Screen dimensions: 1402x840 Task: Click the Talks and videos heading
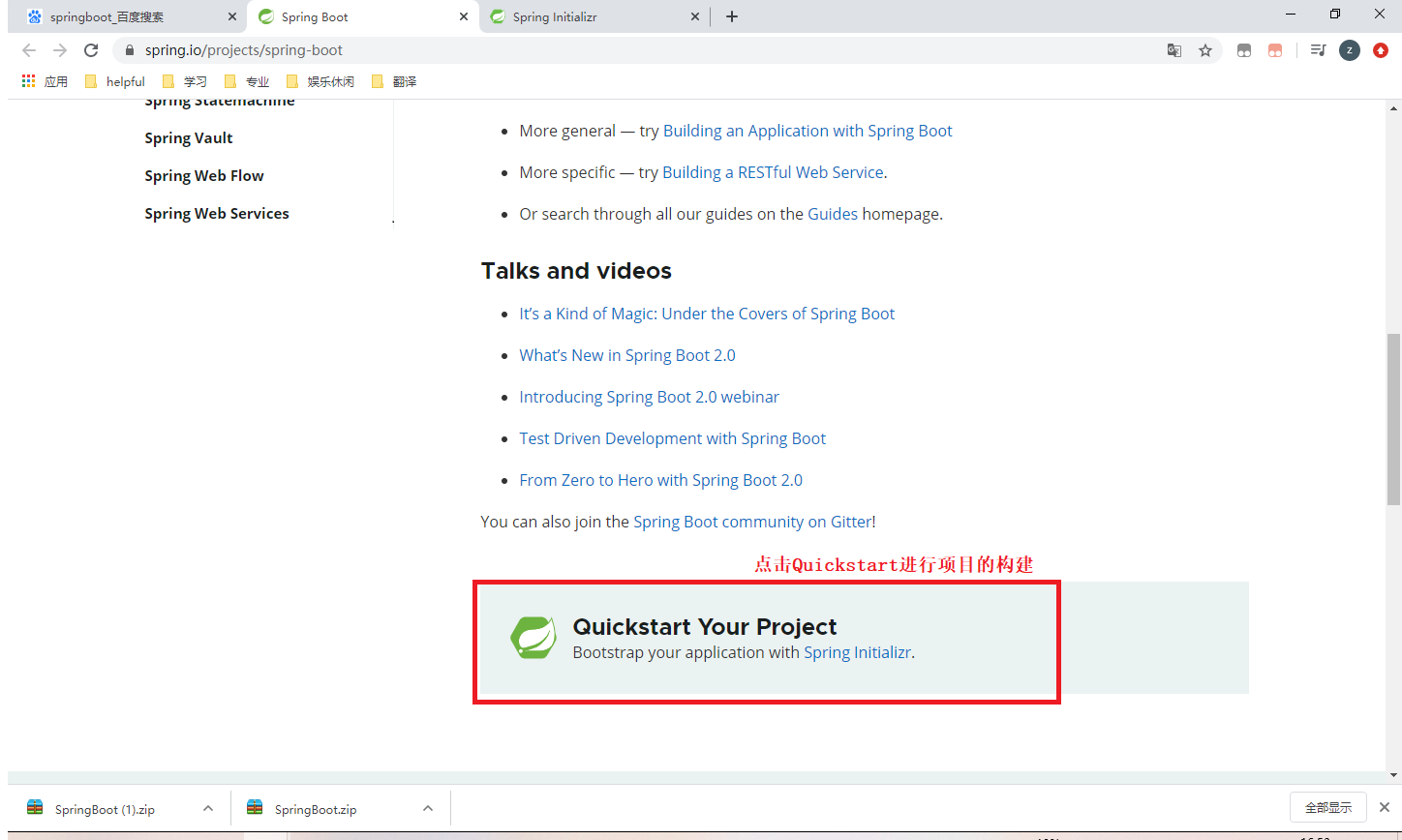click(x=576, y=271)
